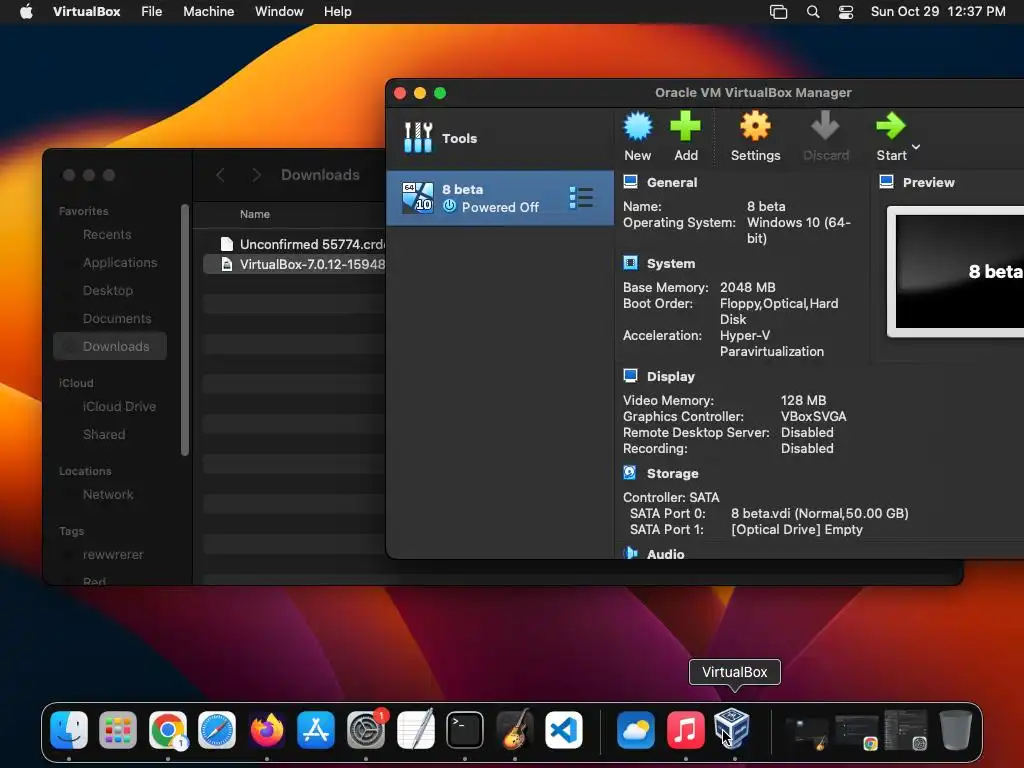Click the 8 beta.vdi SATA Port 0 entry
Viewport: 1024px width, 768px height.
[820, 513]
